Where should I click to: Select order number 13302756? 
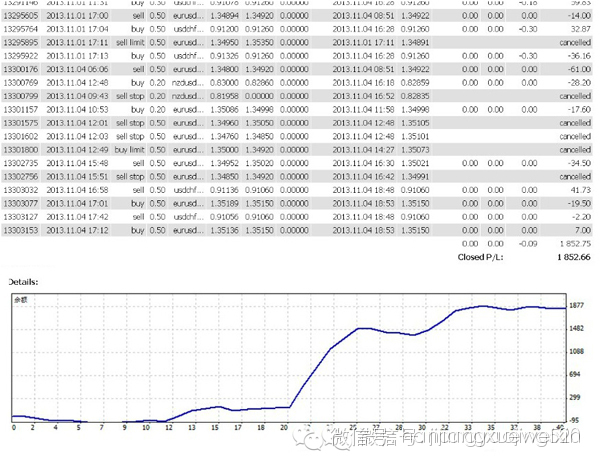tap(21, 176)
